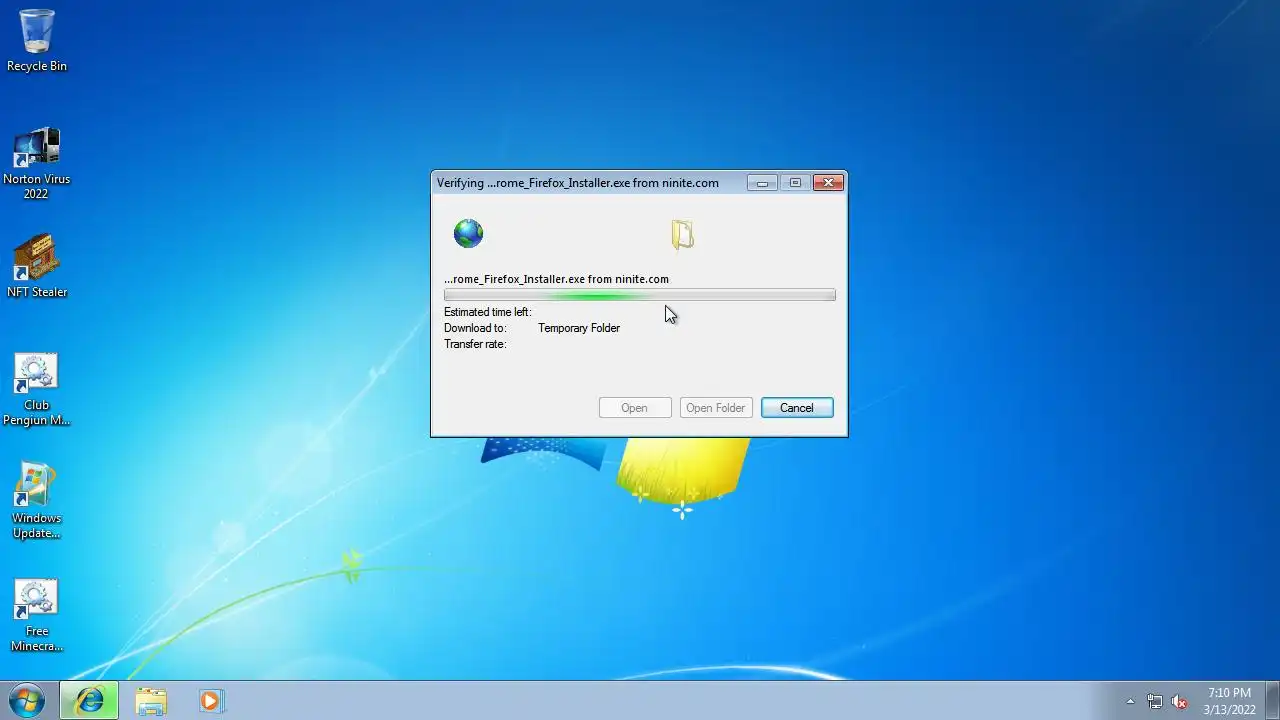The width and height of the screenshot is (1280, 720).
Task: Click file name text above progress bar
Action: [x=556, y=279]
